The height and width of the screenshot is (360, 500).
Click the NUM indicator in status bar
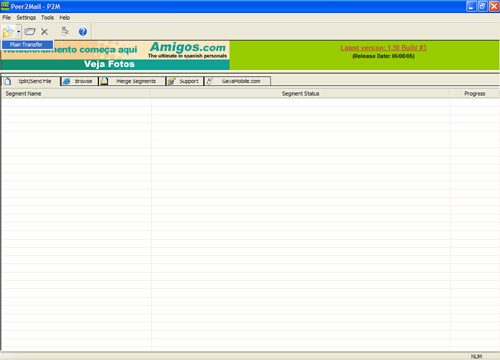click(x=476, y=356)
